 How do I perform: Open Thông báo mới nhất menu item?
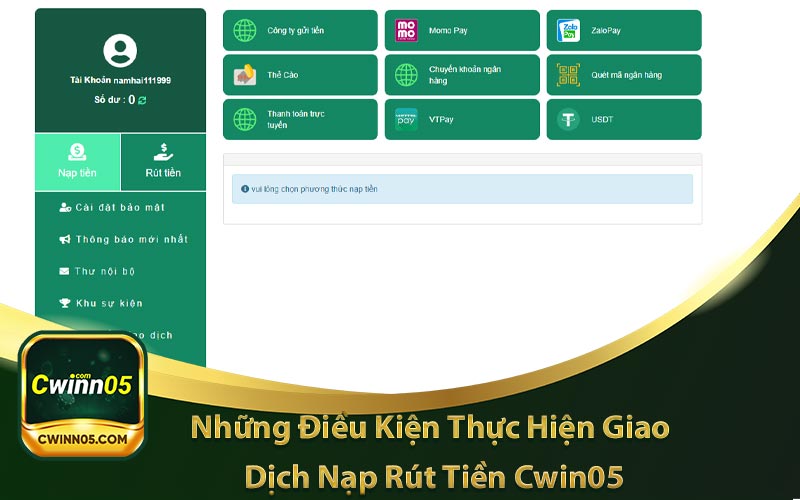pyautogui.click(x=123, y=239)
